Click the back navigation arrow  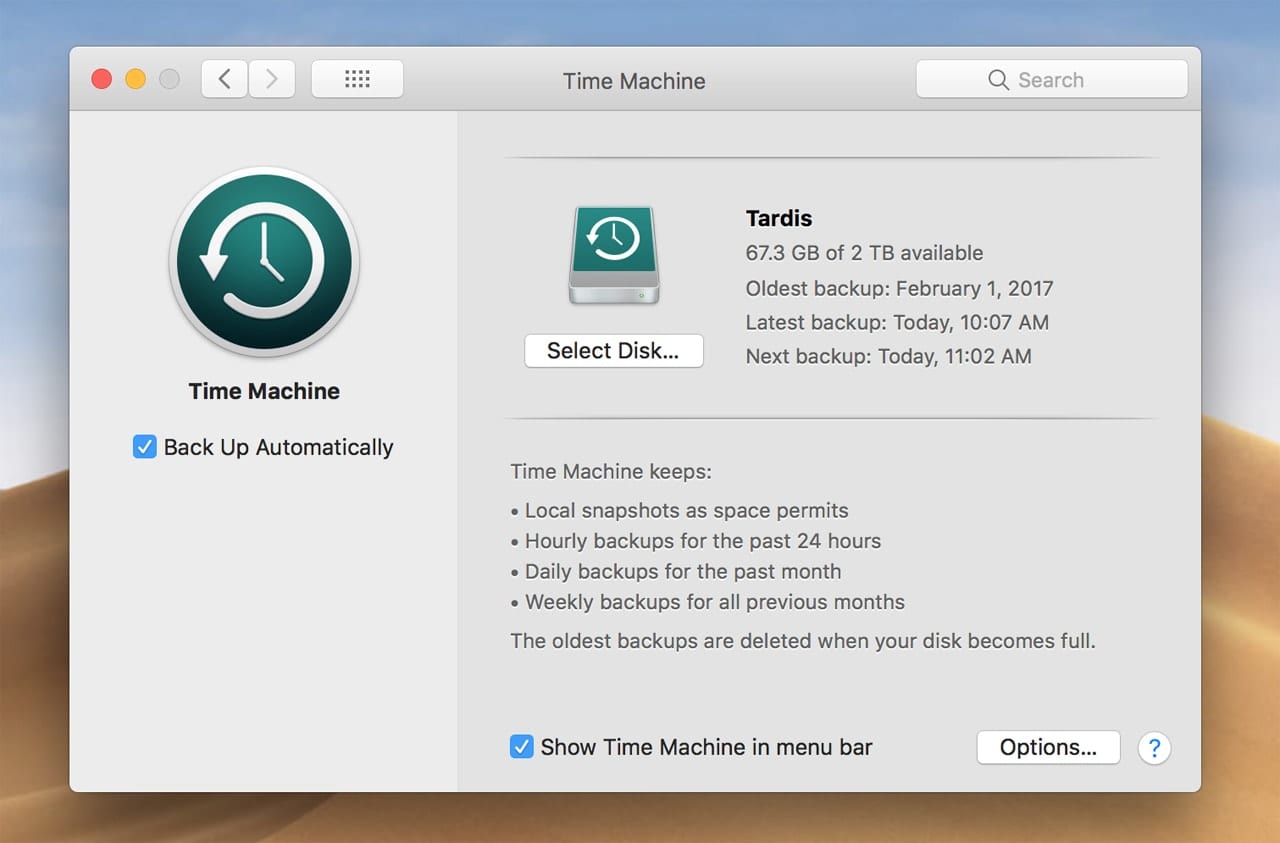click(x=225, y=79)
